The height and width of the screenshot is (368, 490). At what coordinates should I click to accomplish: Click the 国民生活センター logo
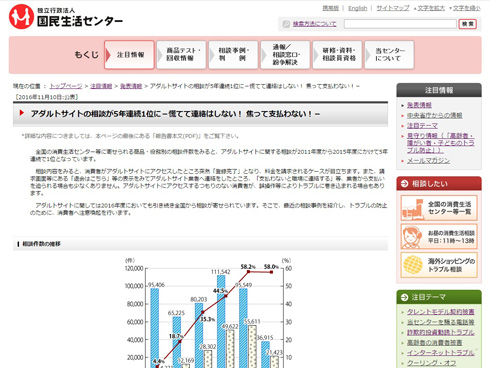point(66,17)
